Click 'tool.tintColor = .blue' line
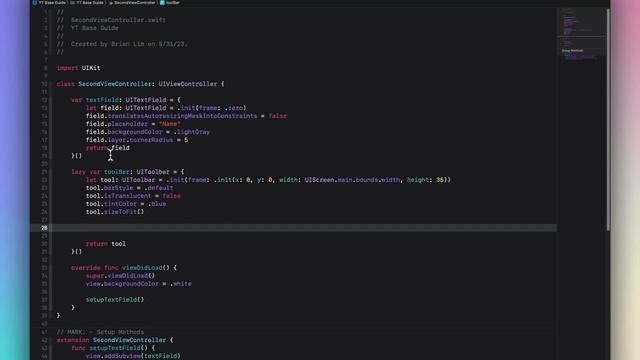The width and height of the screenshot is (640, 360). (x=126, y=204)
